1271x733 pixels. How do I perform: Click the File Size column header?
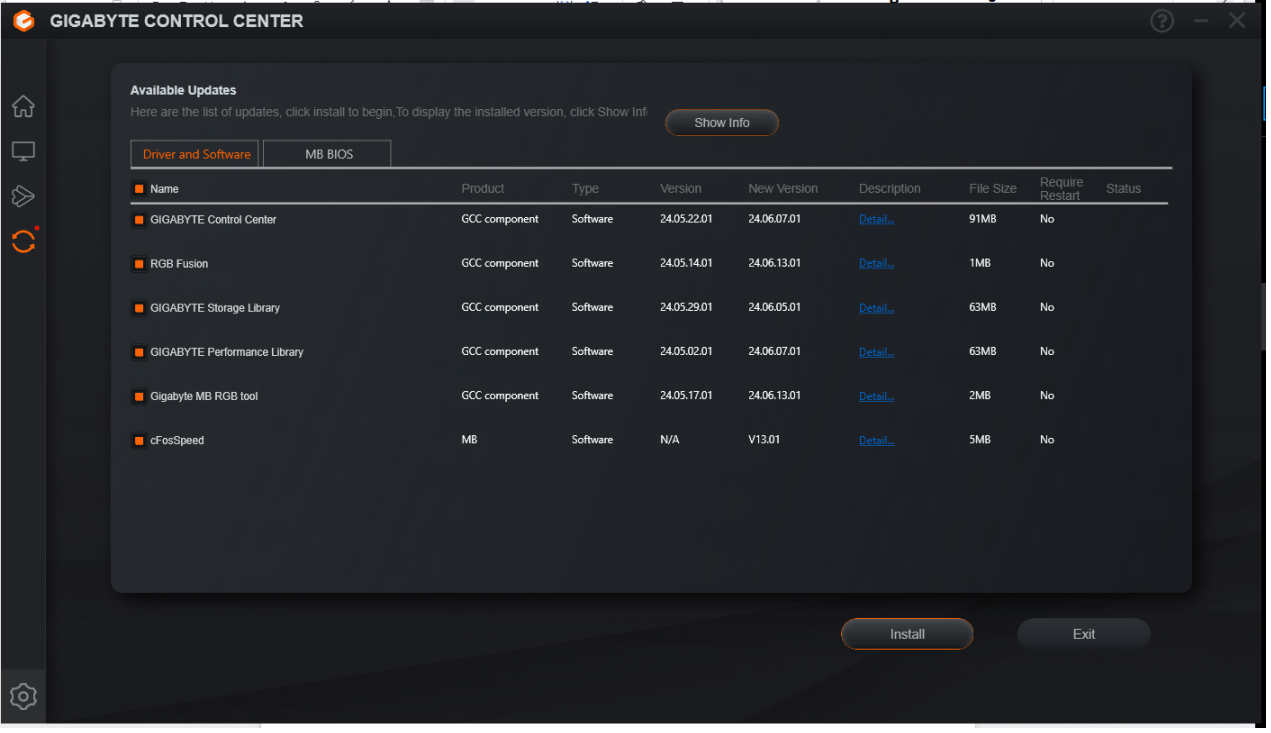click(x=993, y=188)
